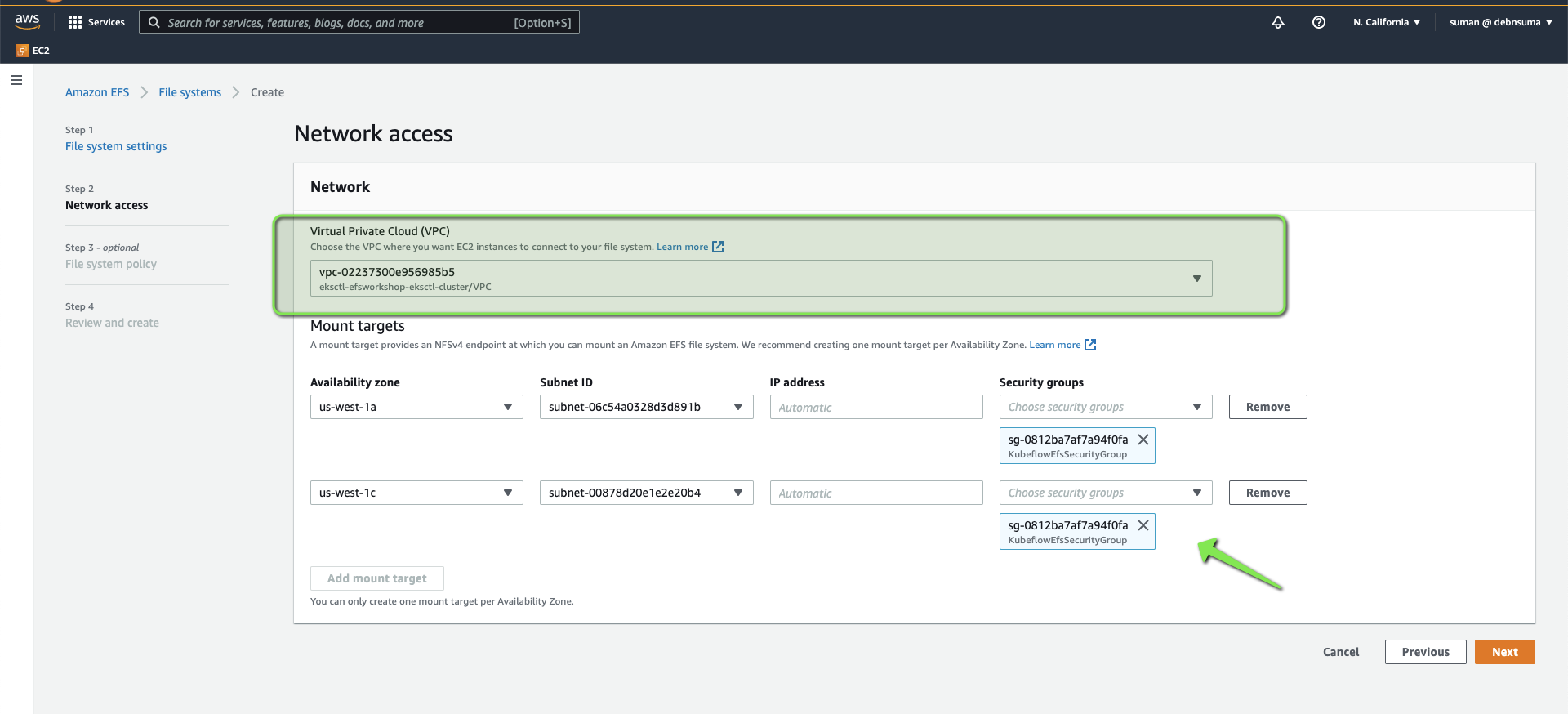Click the Network access page heading
Viewport: 1568px width, 714px height.
pos(373,133)
